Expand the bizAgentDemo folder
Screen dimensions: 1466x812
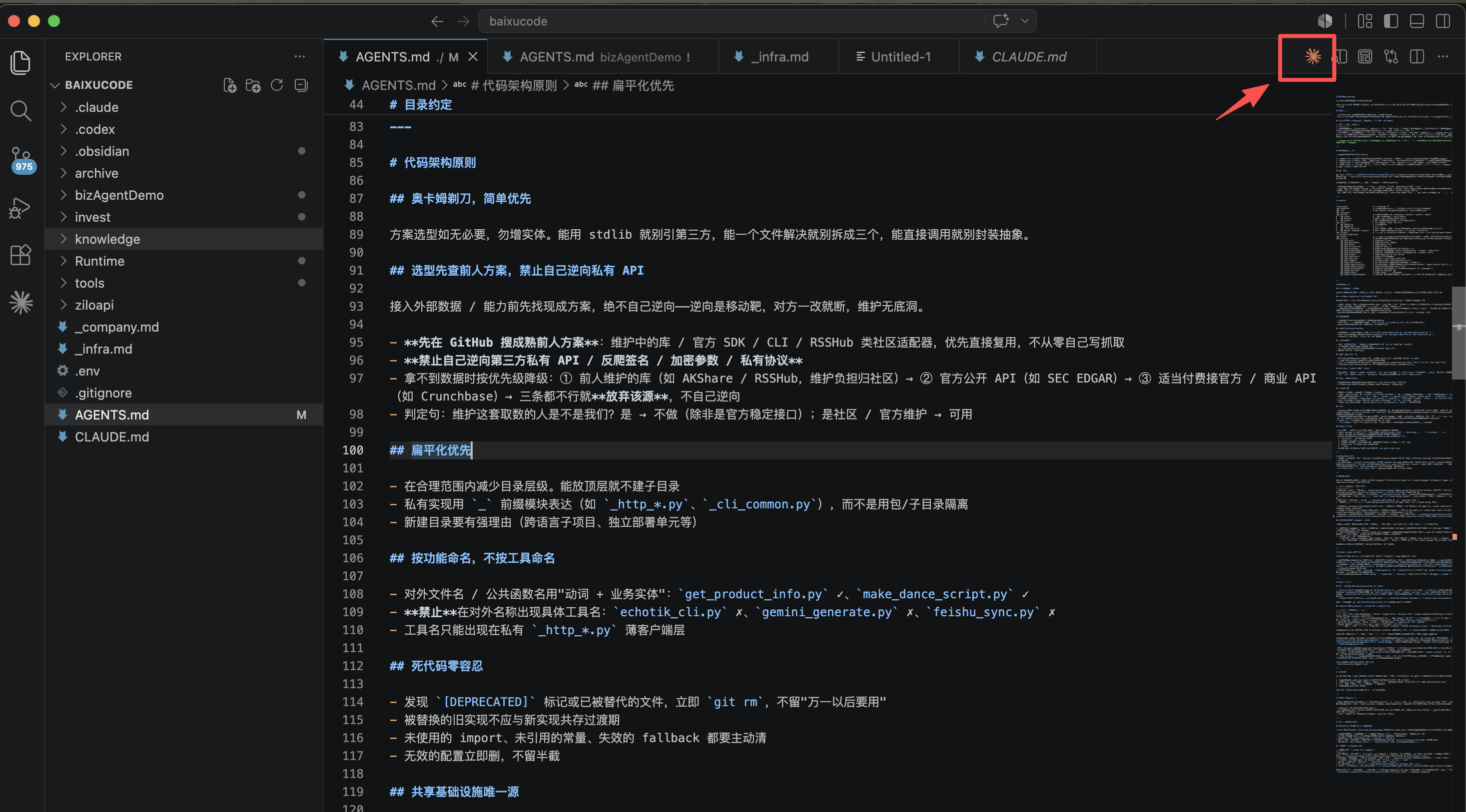click(183, 195)
